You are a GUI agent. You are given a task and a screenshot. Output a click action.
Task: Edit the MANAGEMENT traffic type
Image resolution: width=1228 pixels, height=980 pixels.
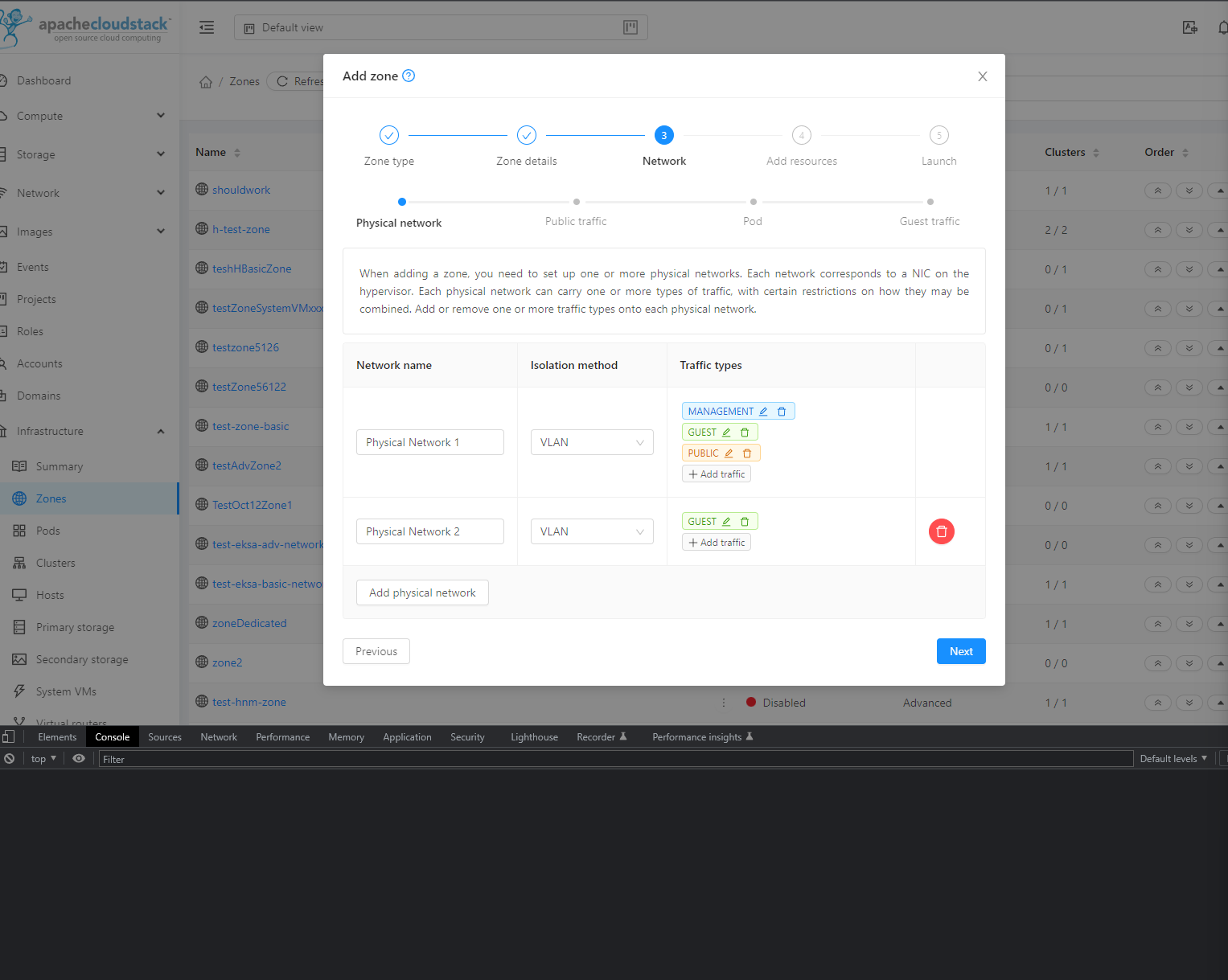(763, 412)
